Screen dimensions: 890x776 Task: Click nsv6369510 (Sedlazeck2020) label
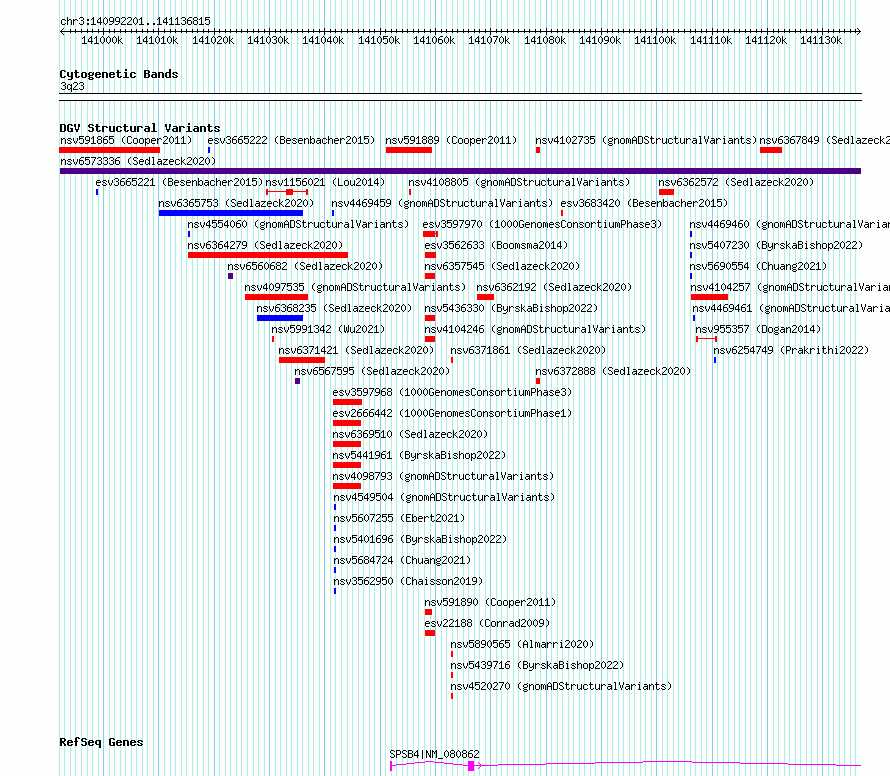(410, 434)
